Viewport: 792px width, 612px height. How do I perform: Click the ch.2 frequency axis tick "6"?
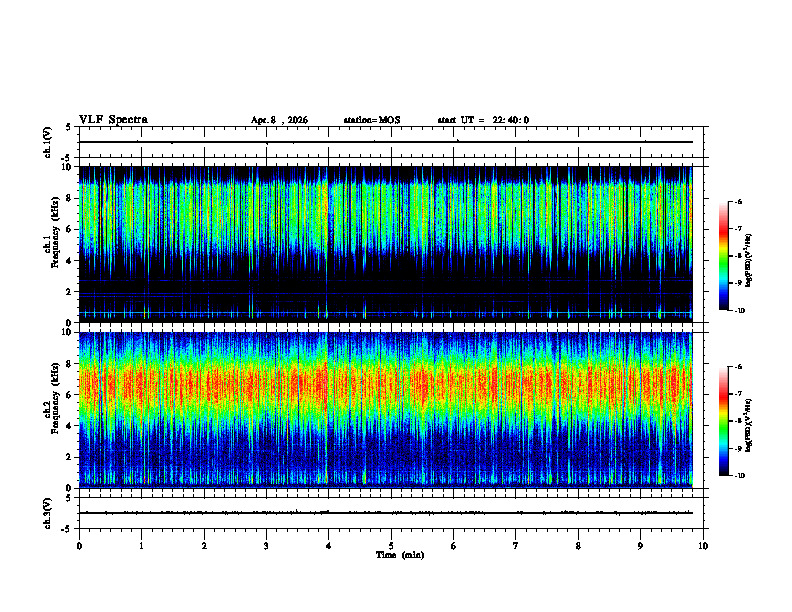point(69,395)
